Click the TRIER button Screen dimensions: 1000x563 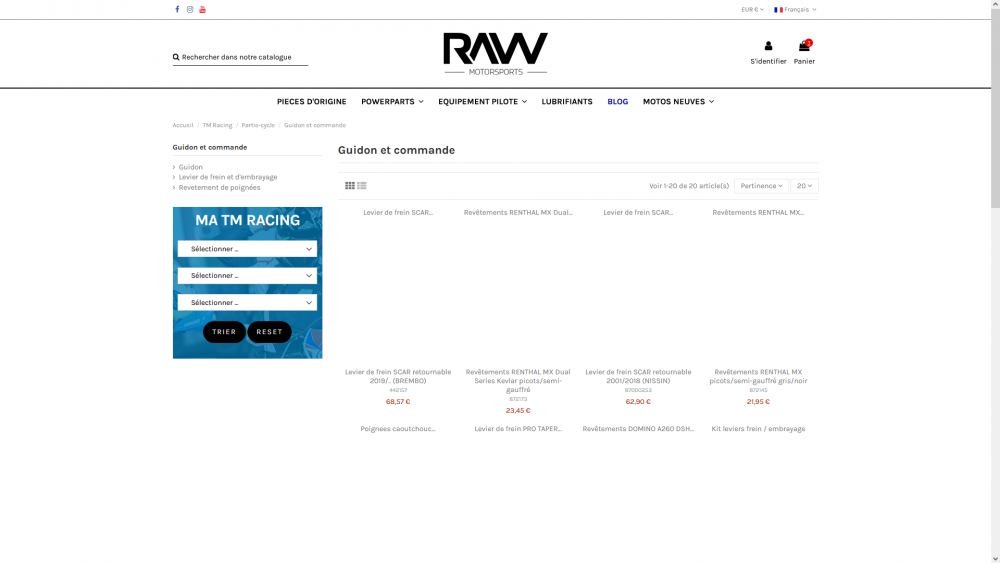224,332
